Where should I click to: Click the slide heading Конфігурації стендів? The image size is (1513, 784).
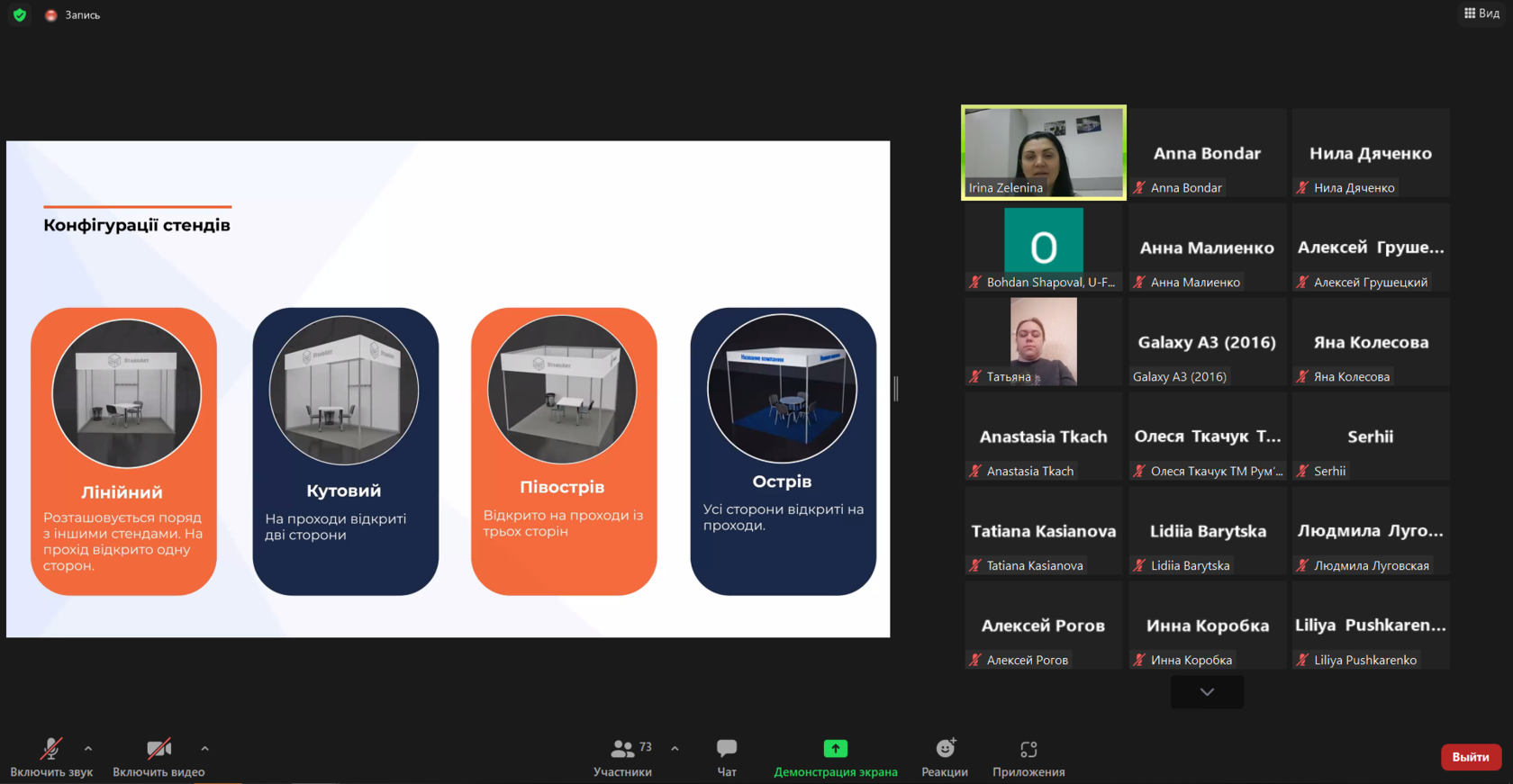pyautogui.click(x=137, y=225)
